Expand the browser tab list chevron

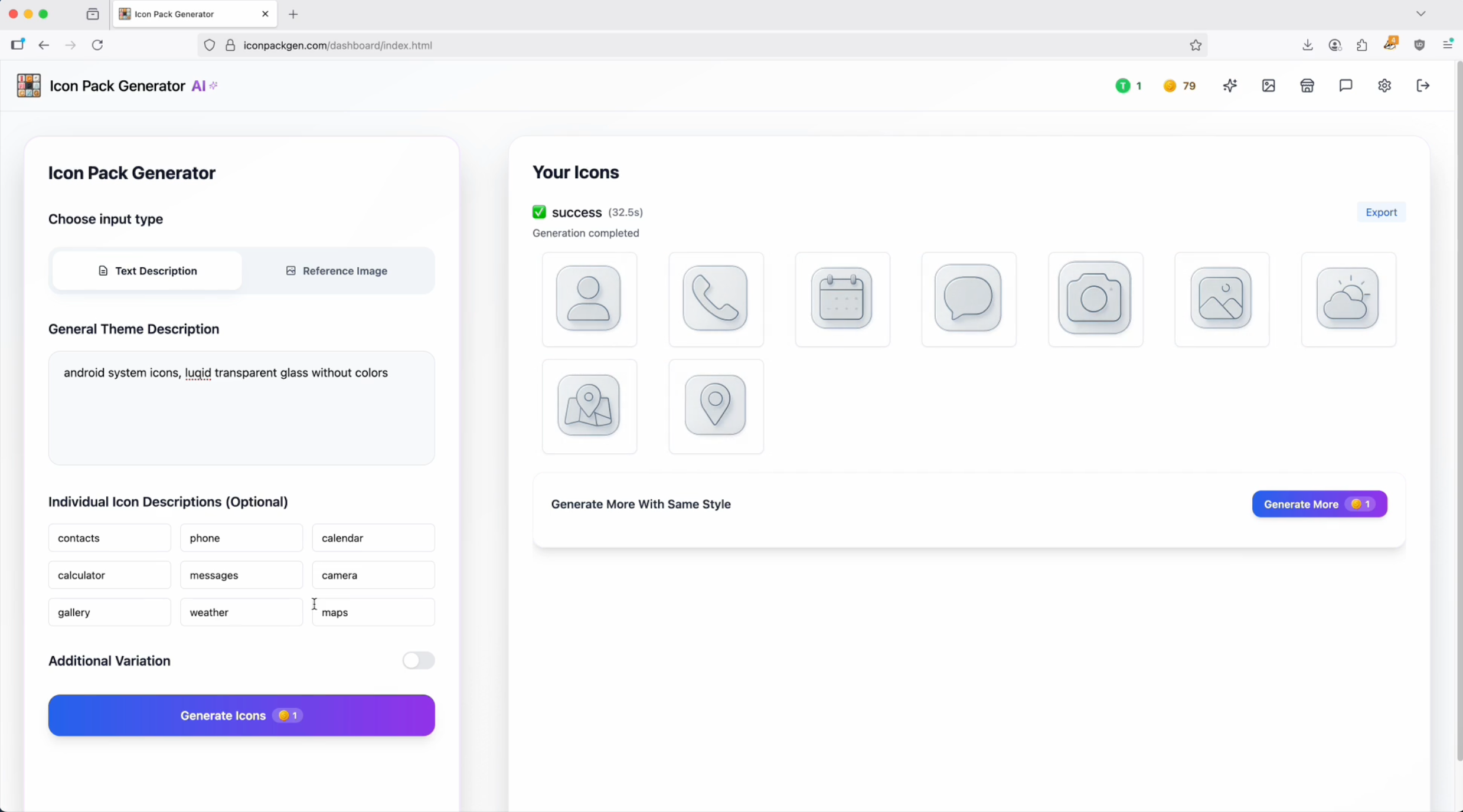[x=1420, y=14]
